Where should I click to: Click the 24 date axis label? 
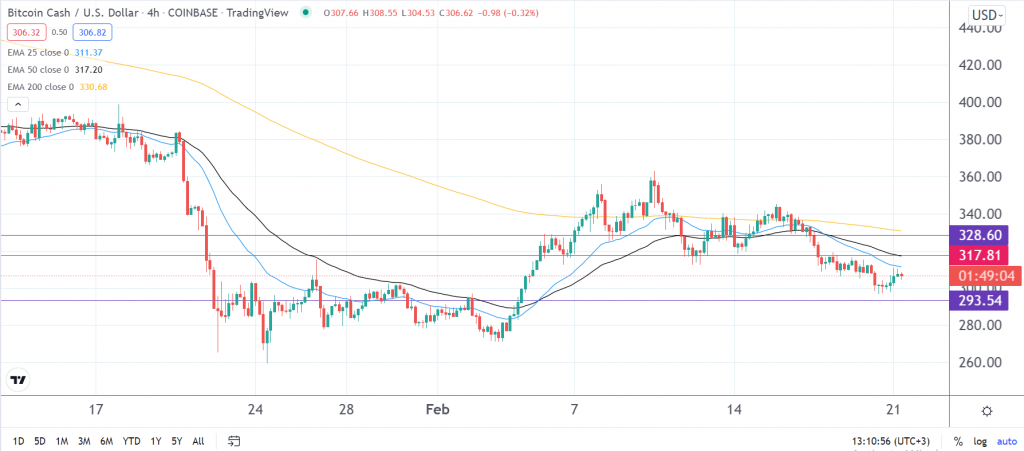click(x=255, y=411)
